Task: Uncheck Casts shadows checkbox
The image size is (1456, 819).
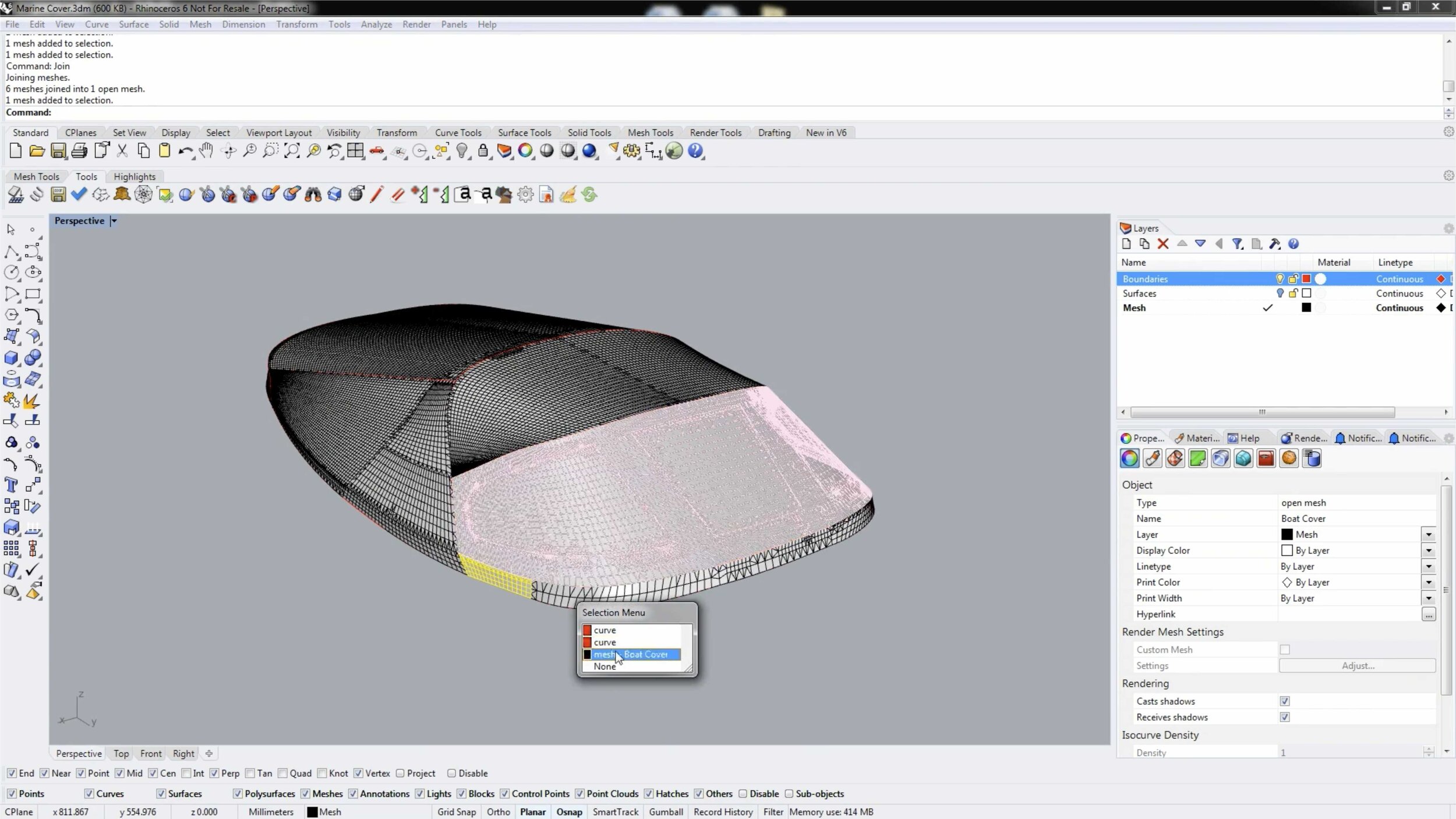Action: [x=1285, y=701]
